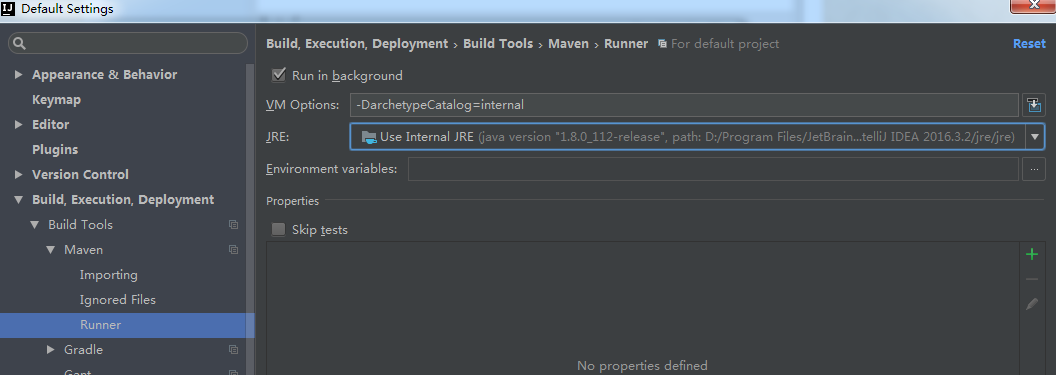Click the pencil edit property icon
This screenshot has width=1056, height=375.
[1031, 304]
